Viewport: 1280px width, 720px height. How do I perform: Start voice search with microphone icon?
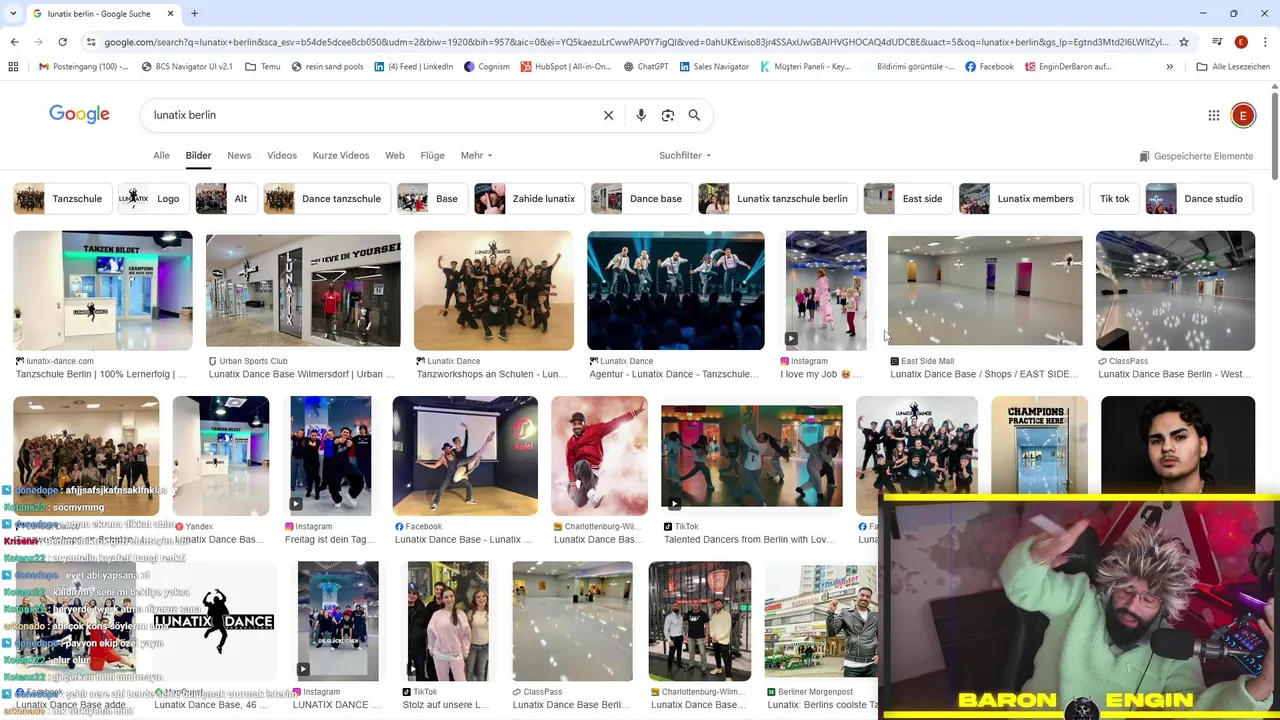[641, 115]
